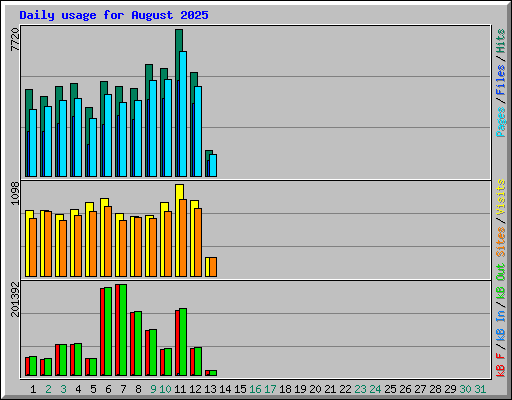Click day 23 on the x-axis
This screenshot has width=512, height=400.
(x=360, y=389)
